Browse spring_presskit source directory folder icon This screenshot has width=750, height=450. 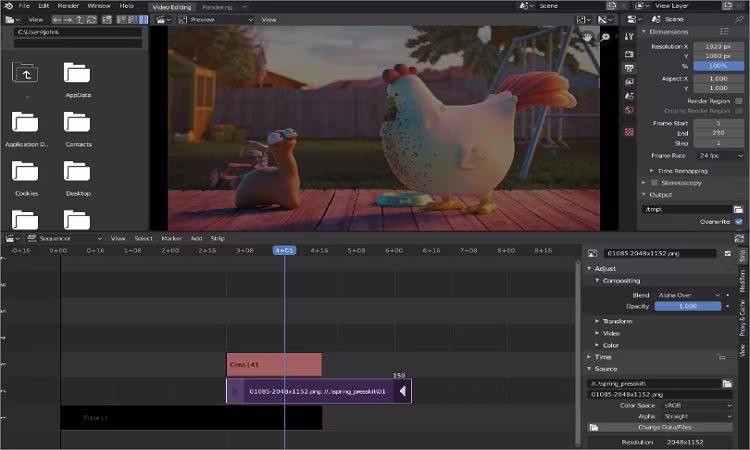(727, 384)
